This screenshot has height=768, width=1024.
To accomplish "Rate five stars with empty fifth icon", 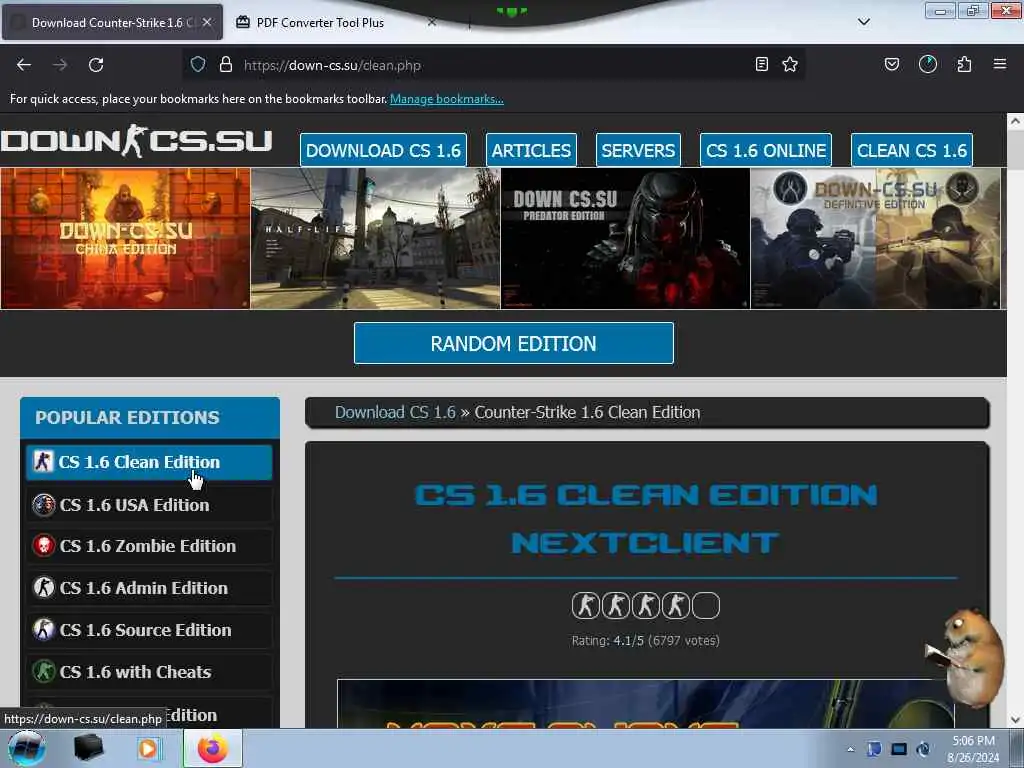I will point(705,605).
